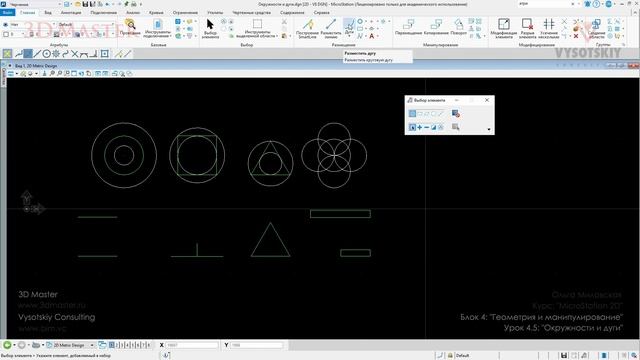640x360 pixels.
Task: Select perpendicular snap mode icon
Action: (x=94, y=53)
